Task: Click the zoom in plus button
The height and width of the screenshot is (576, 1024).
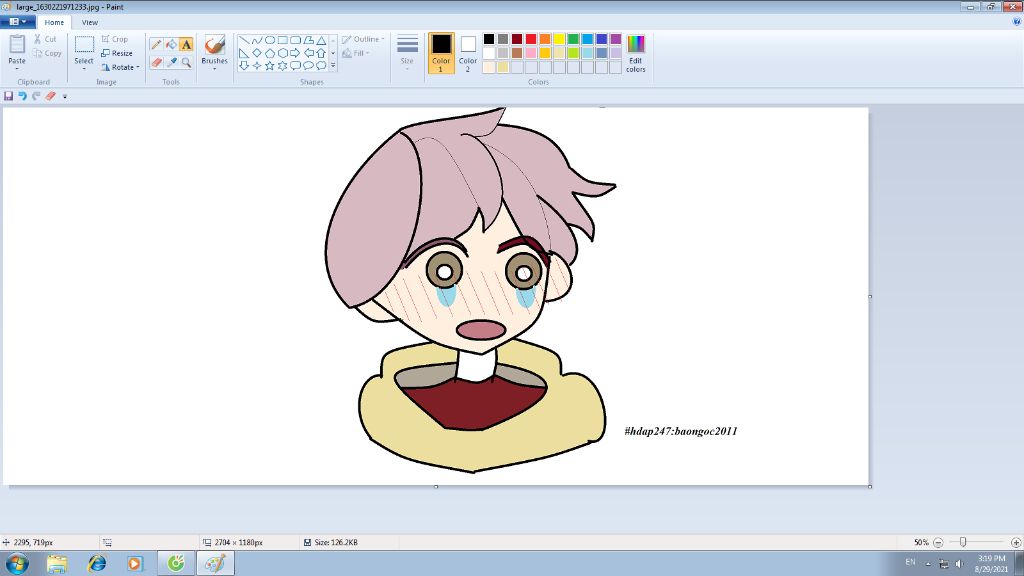Action: tap(1016, 542)
